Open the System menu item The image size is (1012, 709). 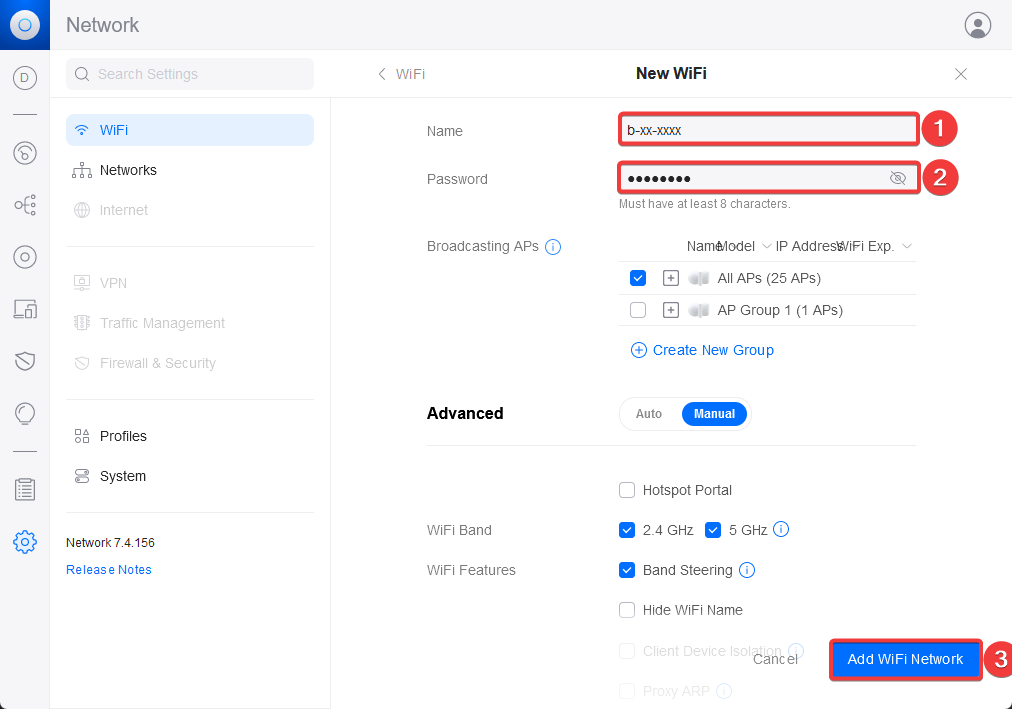coord(190,476)
